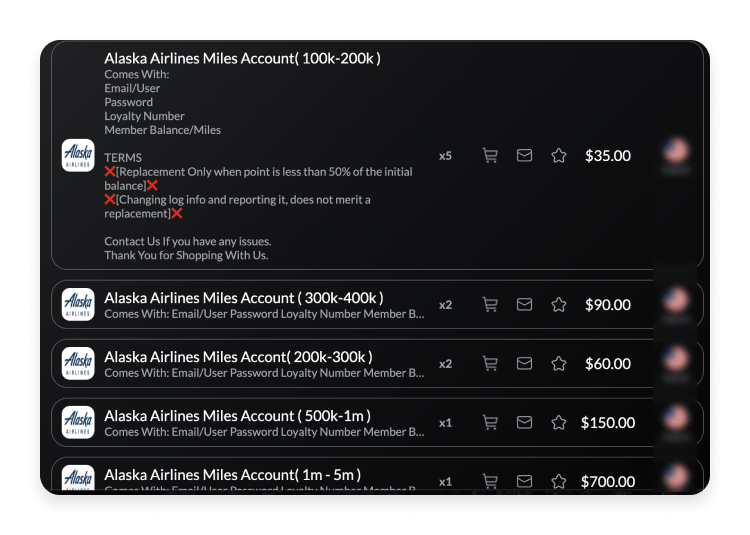Star the 300k-400k listing
Screen dimensions: 750x535
[x=559, y=305]
